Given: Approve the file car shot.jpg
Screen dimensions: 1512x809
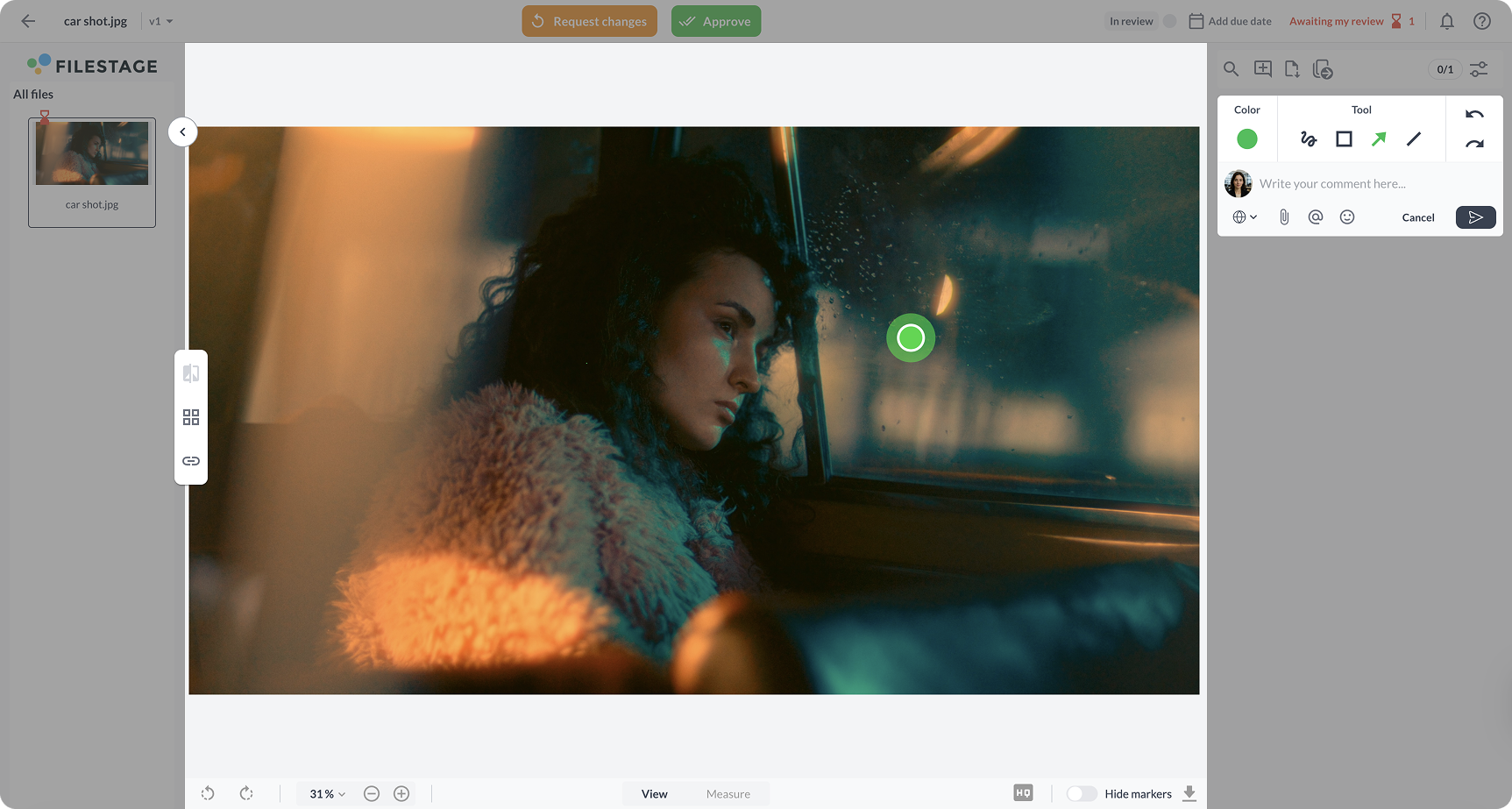Looking at the screenshot, I should pos(715,20).
